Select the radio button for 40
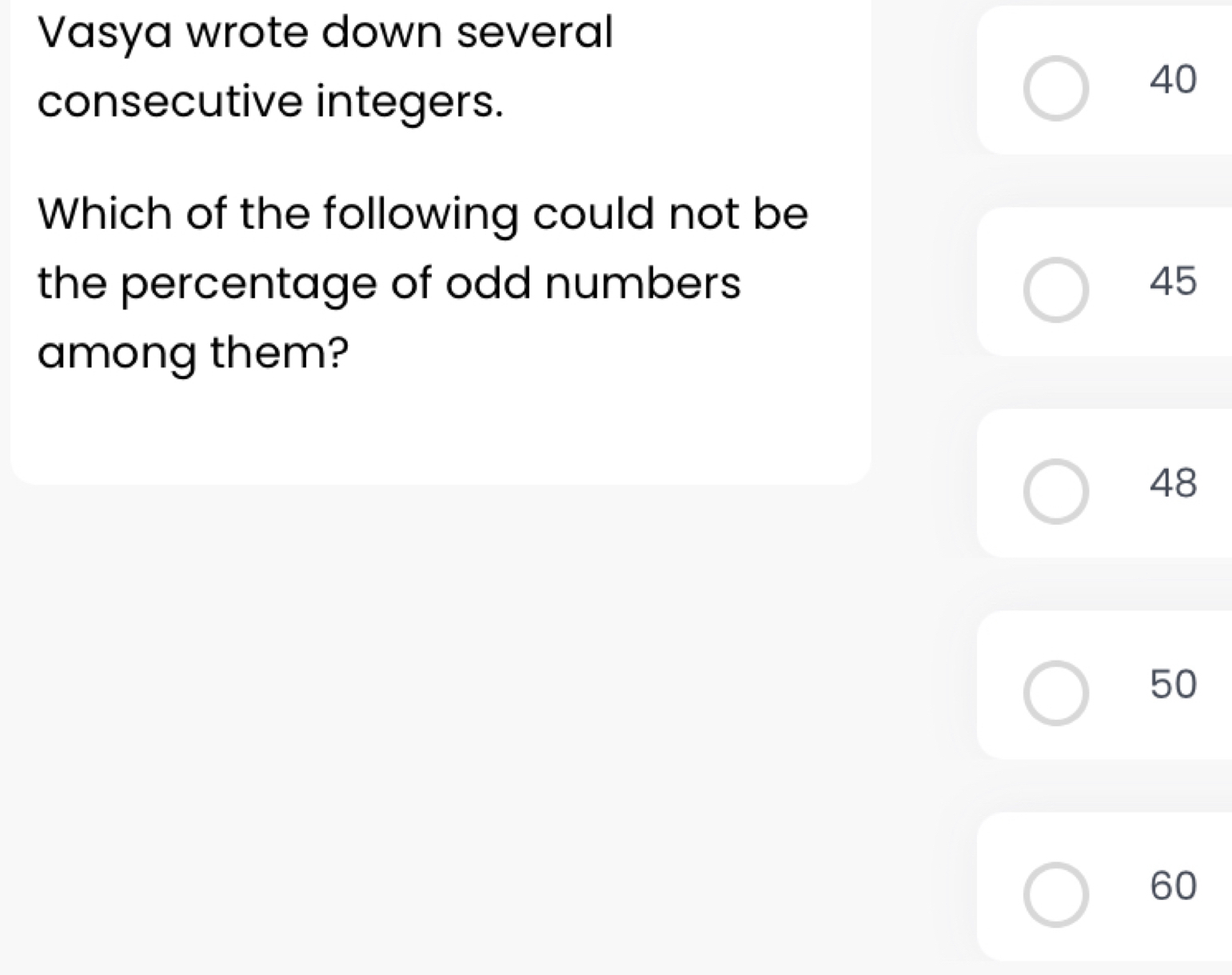Viewport: 1232px width, 975px height. [x=1055, y=89]
